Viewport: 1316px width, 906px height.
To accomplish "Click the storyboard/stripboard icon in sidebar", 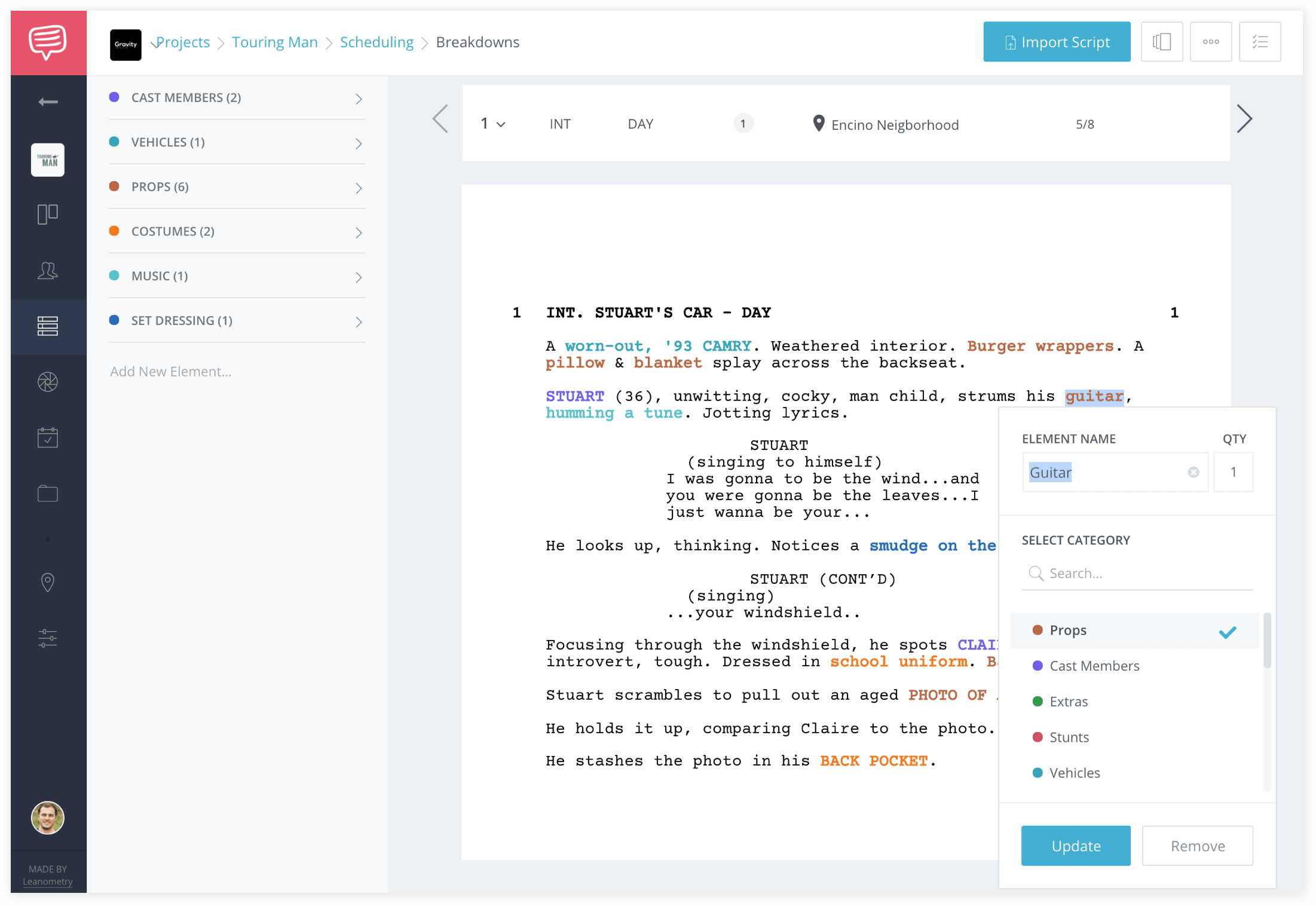I will [x=47, y=326].
